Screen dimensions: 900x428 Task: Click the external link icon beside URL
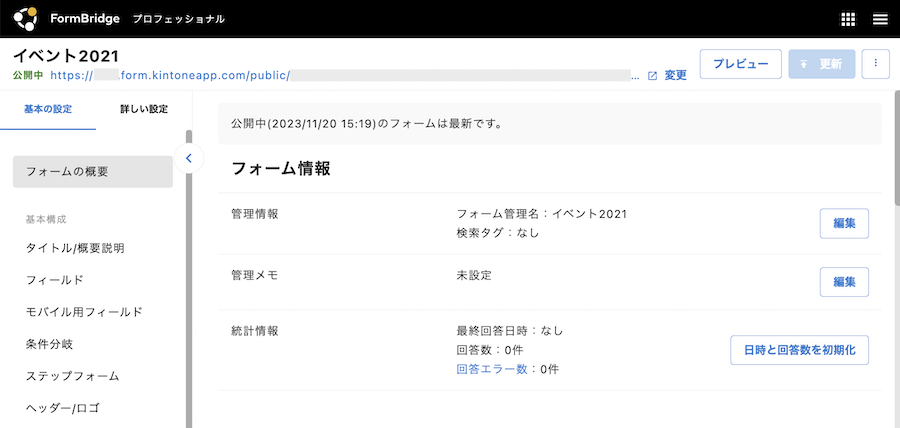[653, 75]
